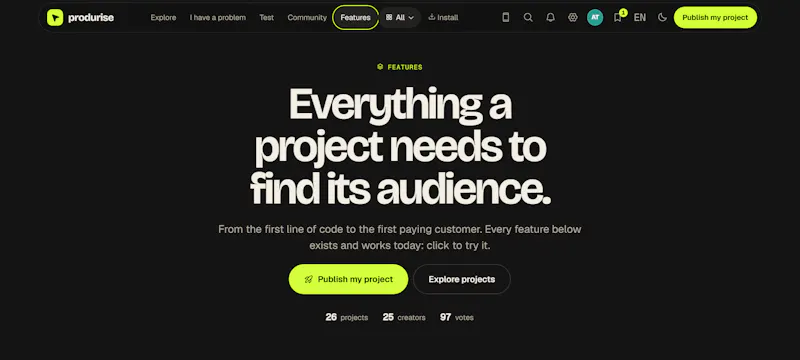Click hero Publish my project rocket button
Screen dimensions: 800x360
point(348,279)
